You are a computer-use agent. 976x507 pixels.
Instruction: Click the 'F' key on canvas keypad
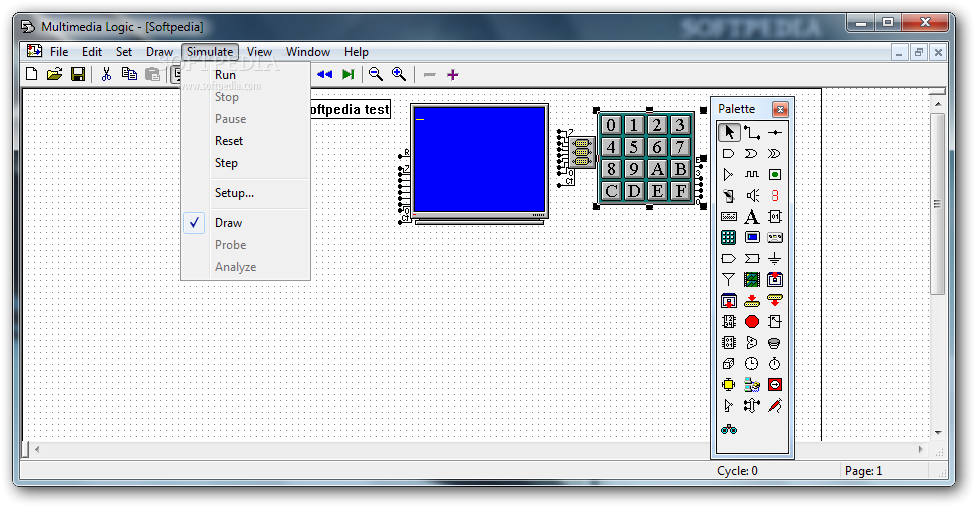(680, 191)
